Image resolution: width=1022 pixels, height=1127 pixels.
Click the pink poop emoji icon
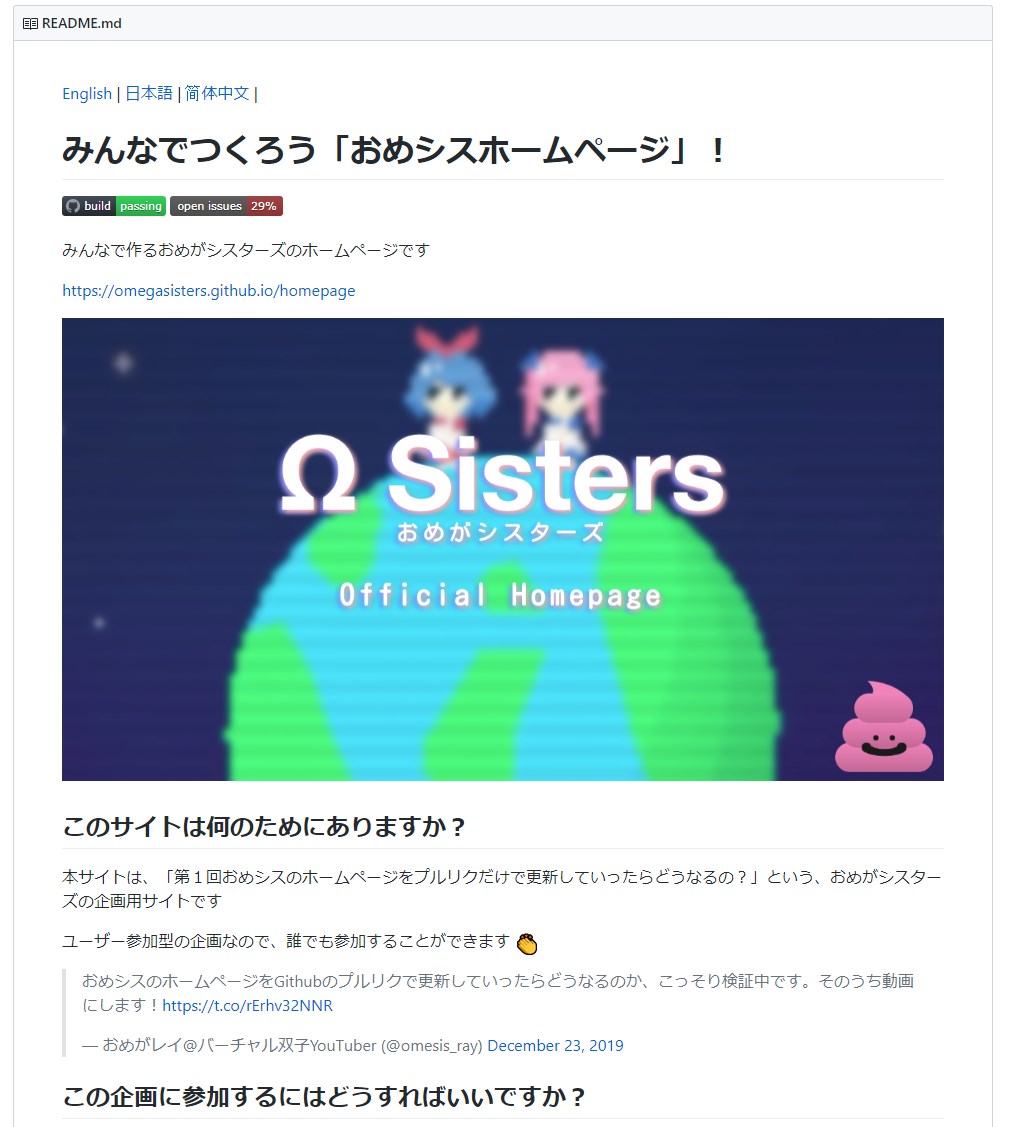point(883,727)
